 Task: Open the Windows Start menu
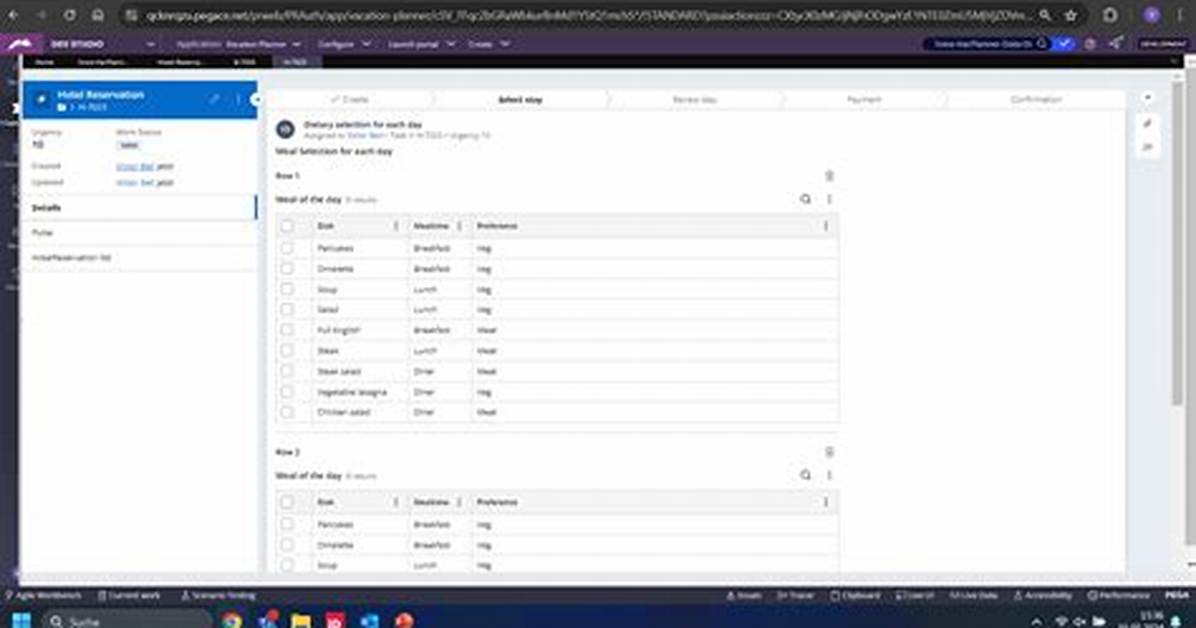point(21,620)
